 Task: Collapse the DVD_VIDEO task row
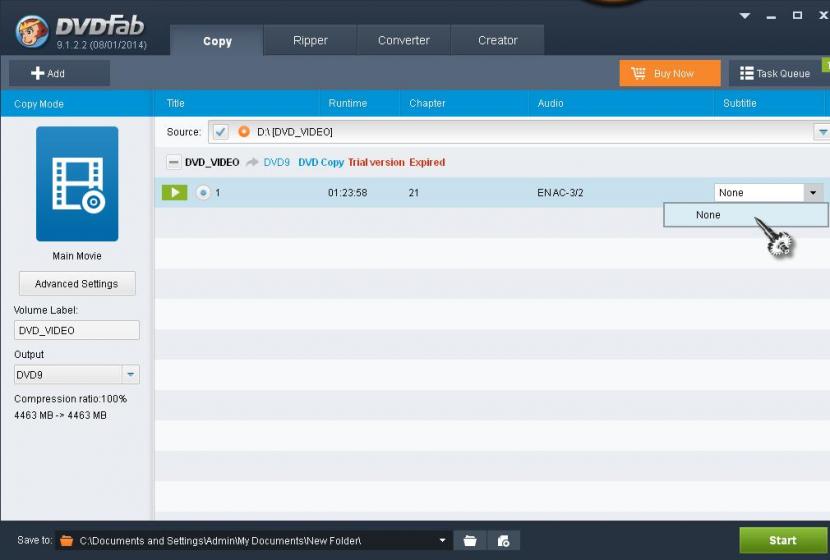coord(173,162)
